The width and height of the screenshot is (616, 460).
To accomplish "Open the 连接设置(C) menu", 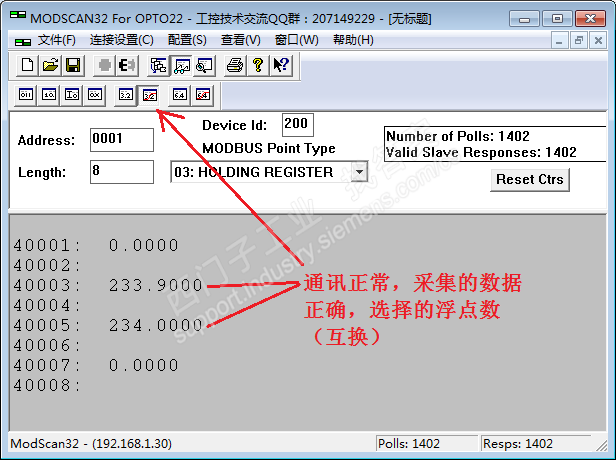I will click(x=121, y=40).
